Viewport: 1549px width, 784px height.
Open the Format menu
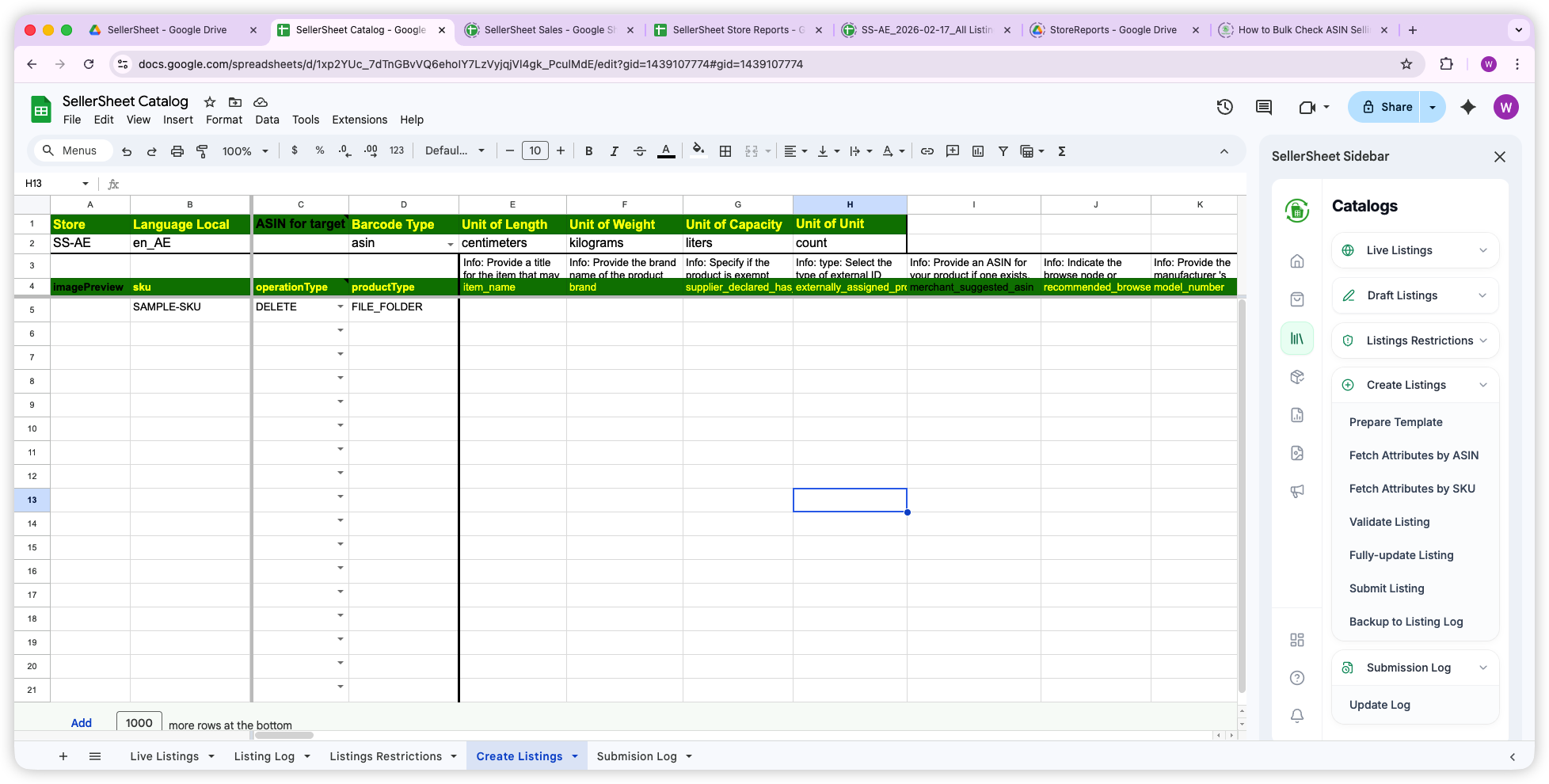tap(224, 120)
